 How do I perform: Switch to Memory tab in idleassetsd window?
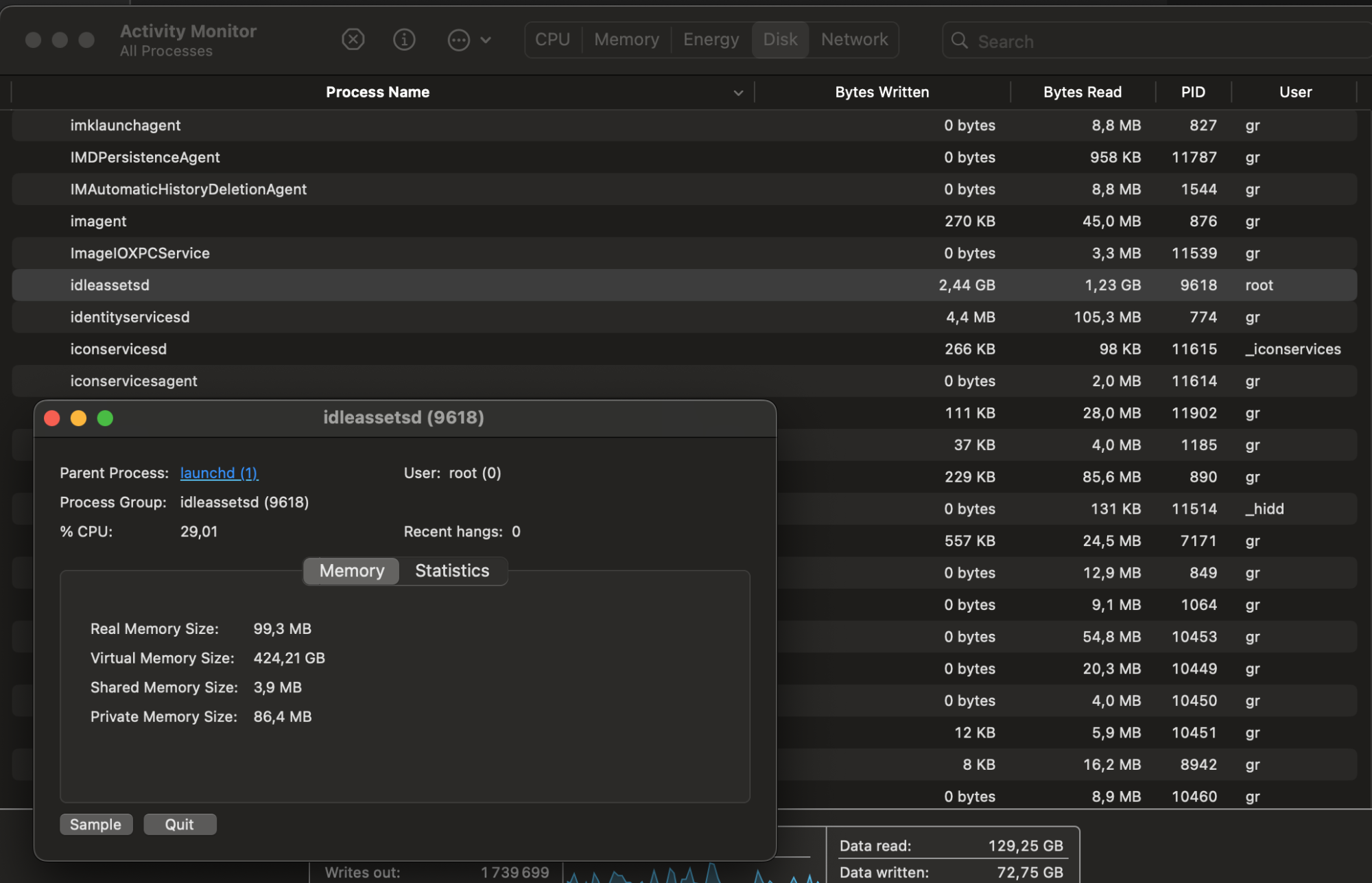(x=352, y=571)
